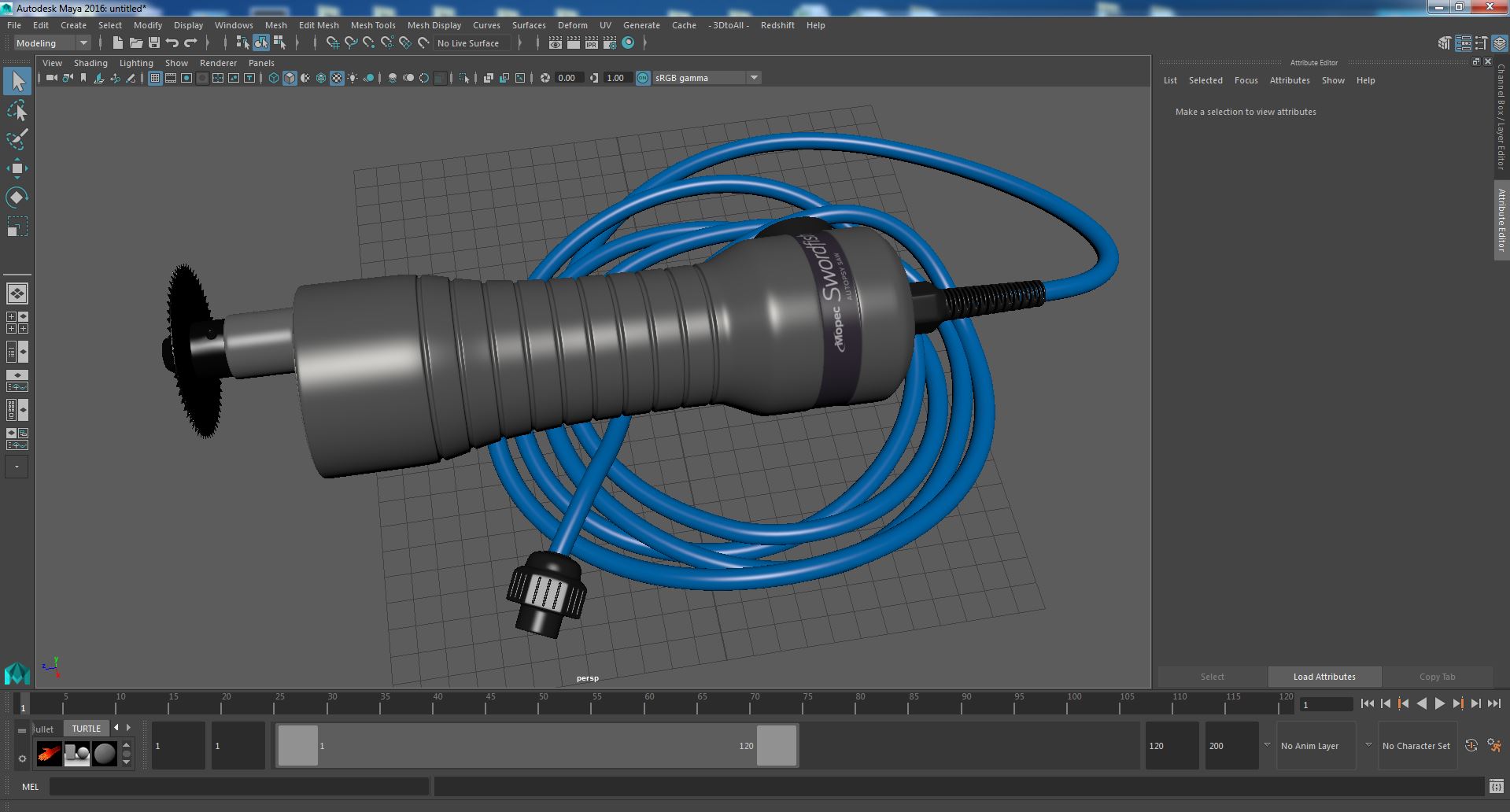
Task: Switch to single perspective view layout
Action: click(17, 293)
